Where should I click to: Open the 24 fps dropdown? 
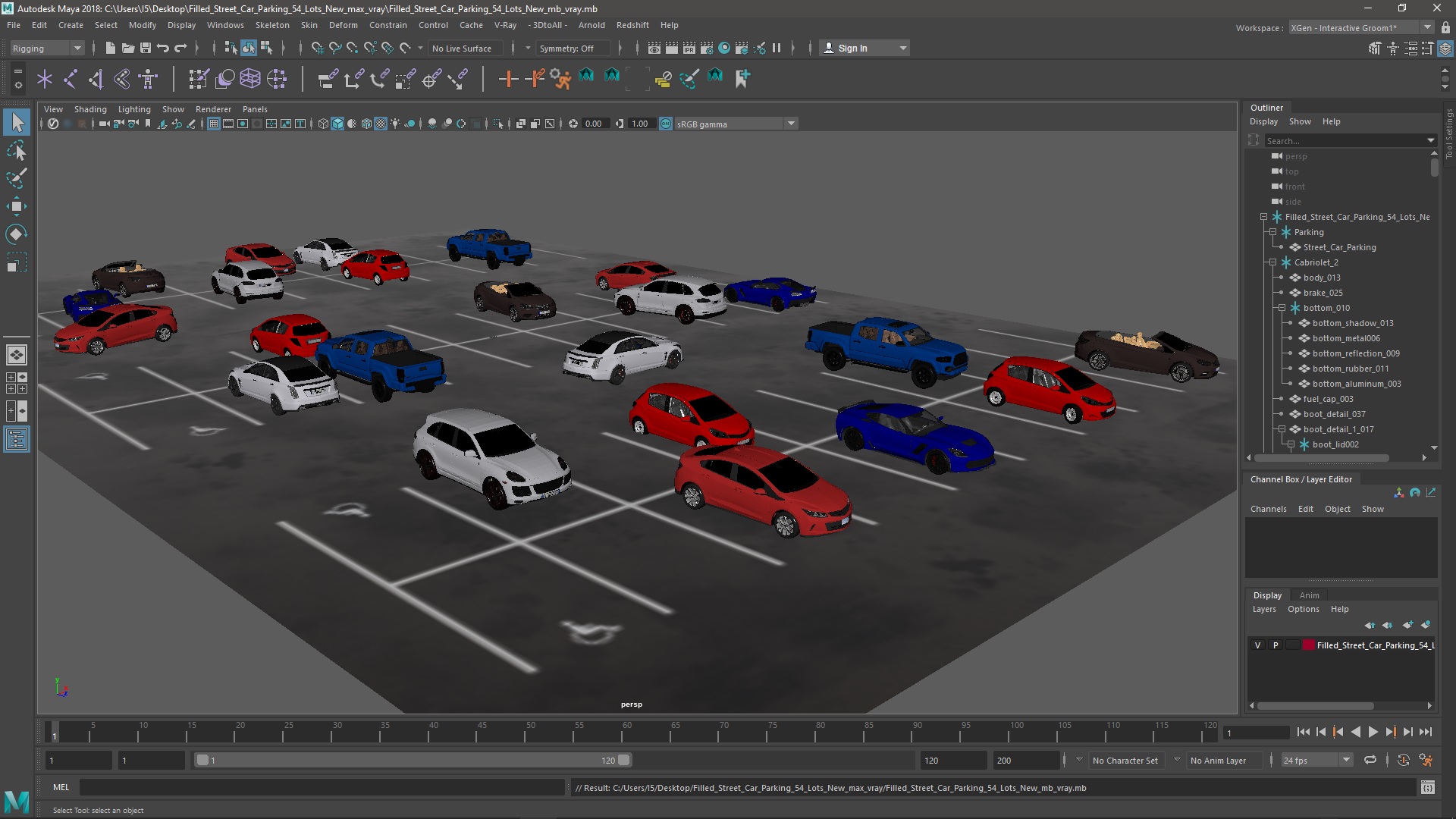click(1346, 760)
